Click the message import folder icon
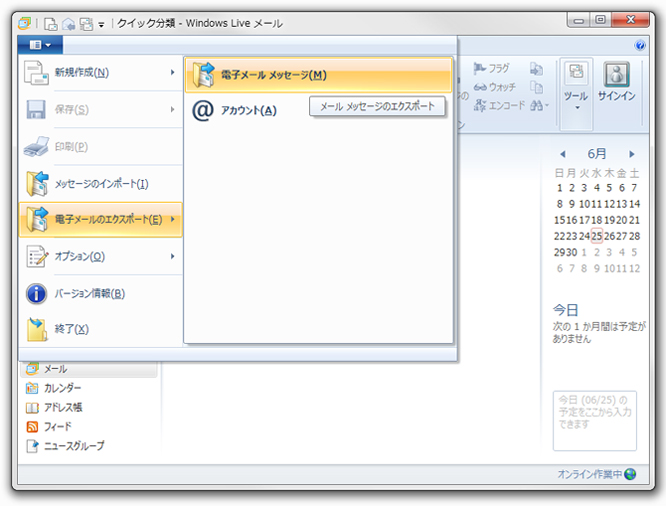The image size is (666, 506). [x=37, y=184]
